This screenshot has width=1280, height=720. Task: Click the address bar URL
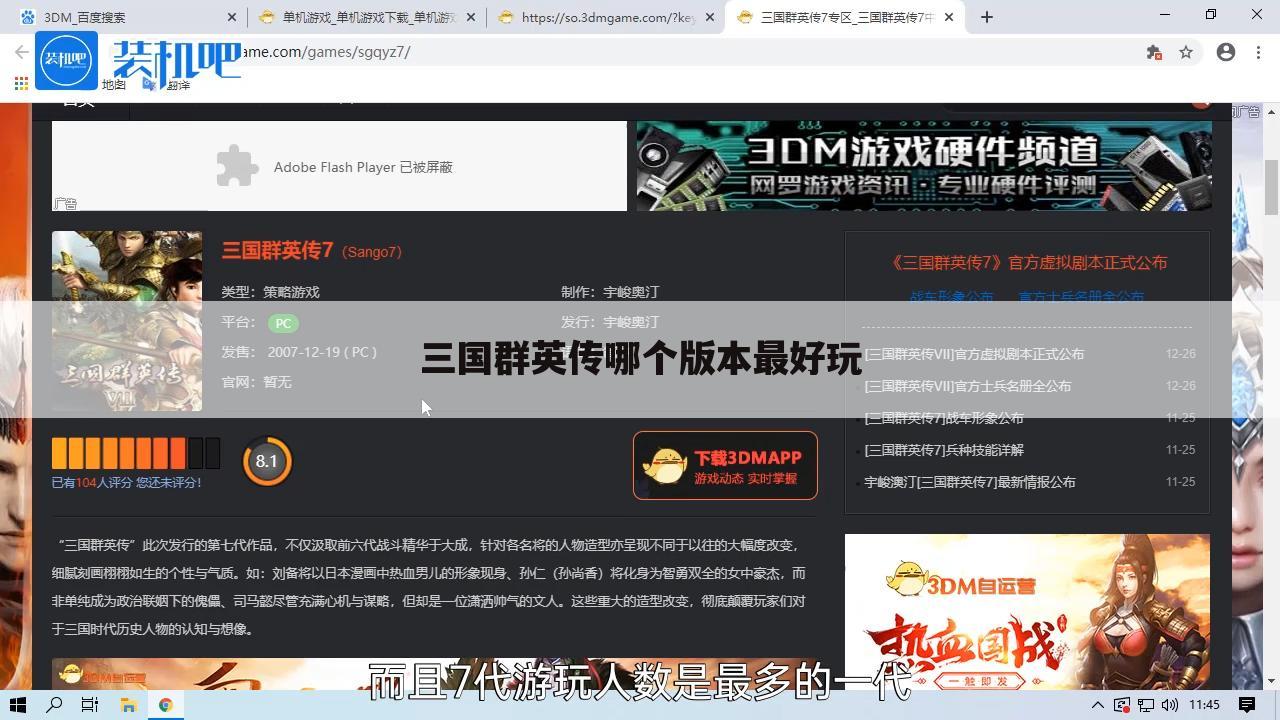click(x=325, y=52)
